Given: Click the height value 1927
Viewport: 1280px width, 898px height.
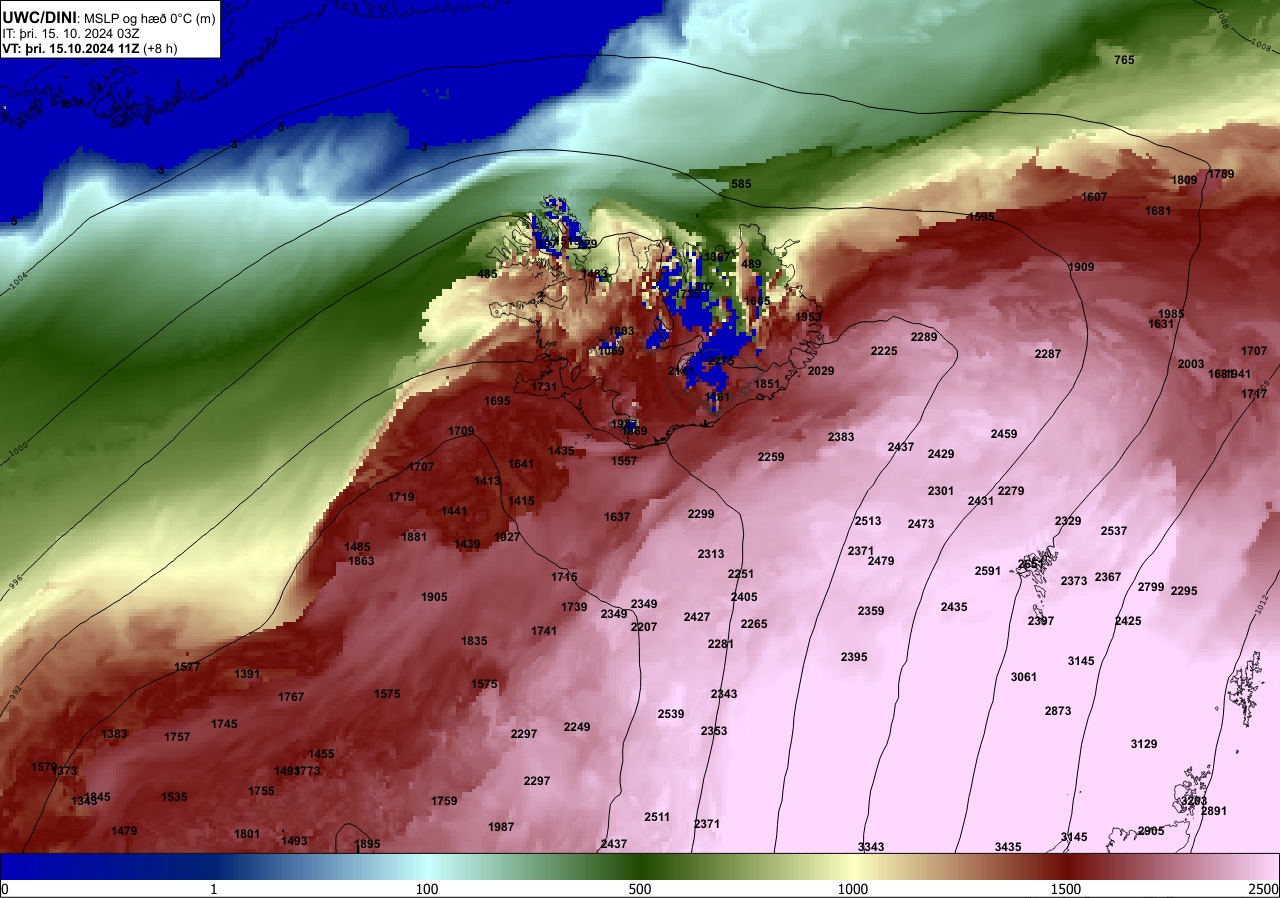Looking at the screenshot, I should pos(507,537).
